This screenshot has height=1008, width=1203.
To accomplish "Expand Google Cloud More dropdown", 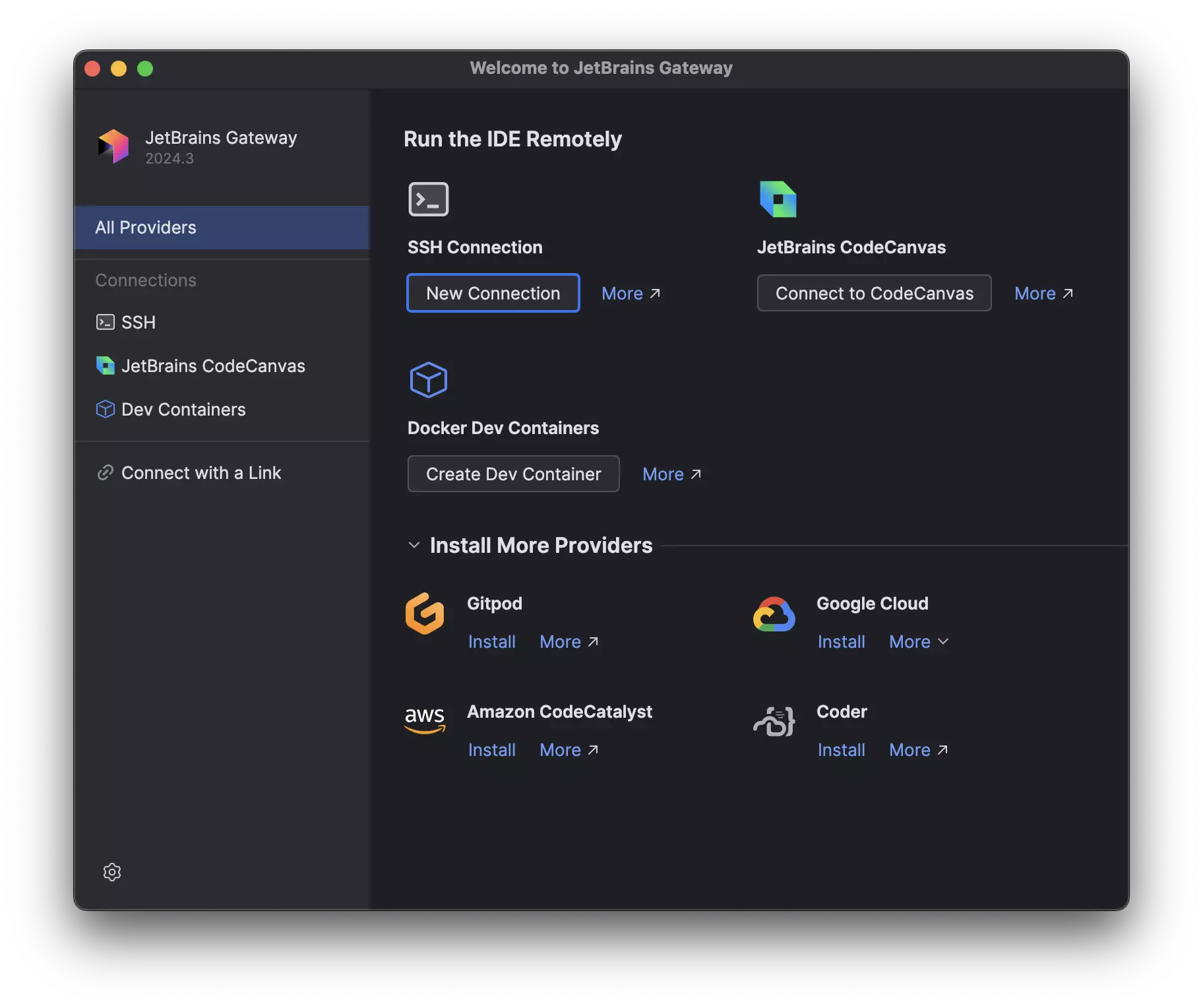I will click(x=918, y=642).
